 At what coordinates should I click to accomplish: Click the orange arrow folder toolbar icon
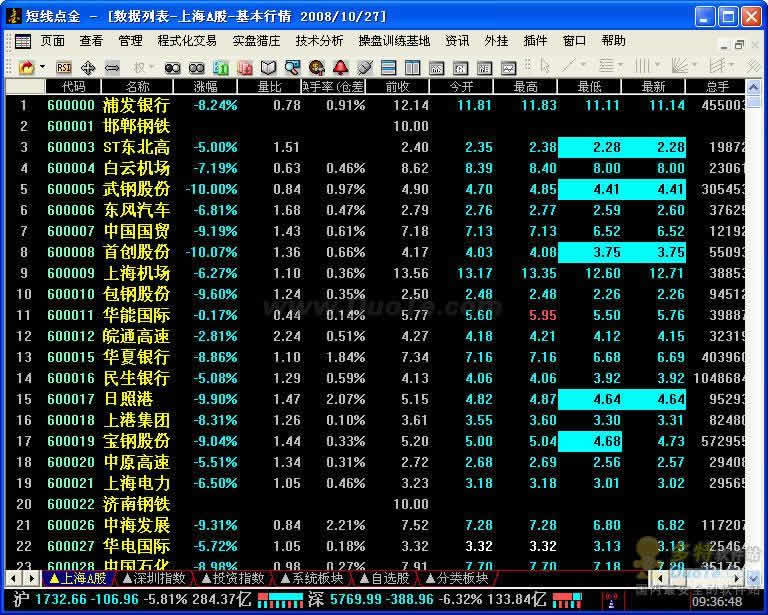(x=26, y=67)
